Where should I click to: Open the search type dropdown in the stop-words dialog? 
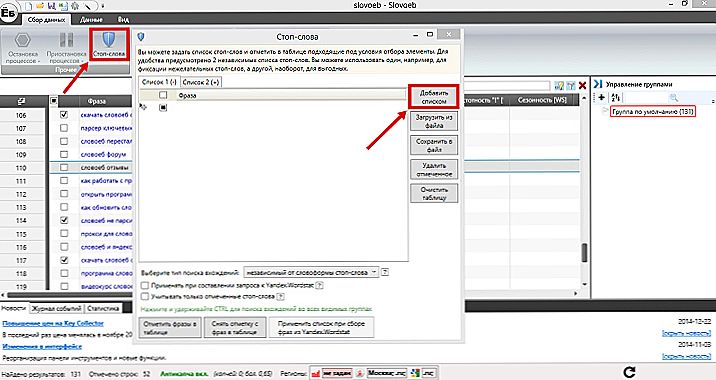311,272
